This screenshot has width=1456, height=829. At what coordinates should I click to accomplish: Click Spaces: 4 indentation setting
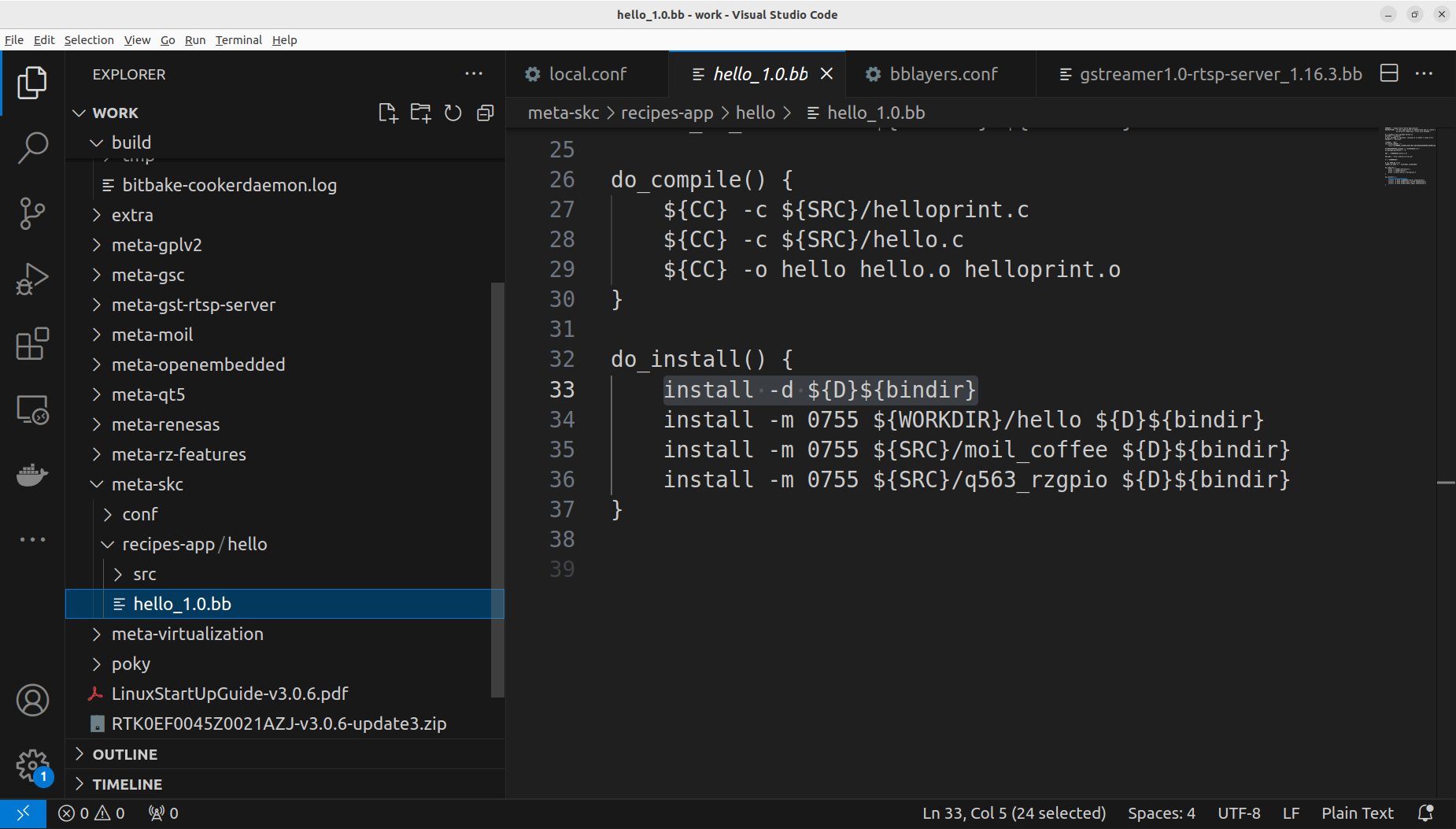point(1161,813)
